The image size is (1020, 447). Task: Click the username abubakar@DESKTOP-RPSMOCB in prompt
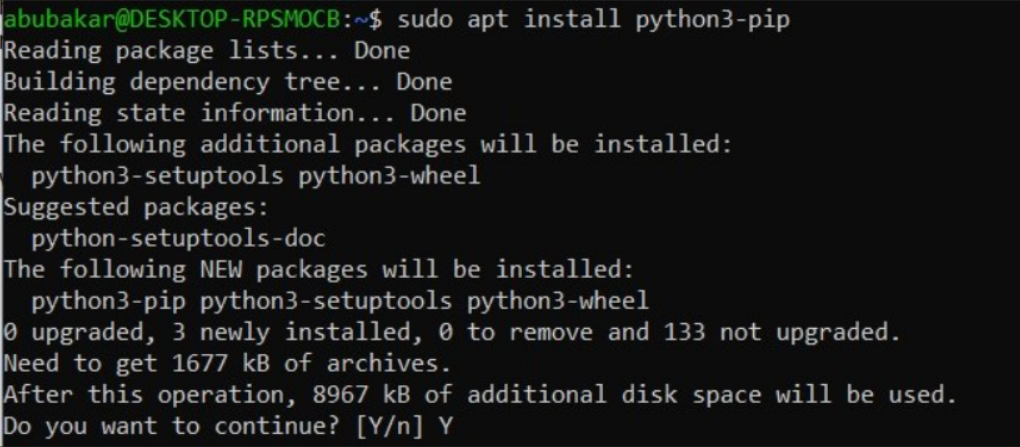point(172,20)
